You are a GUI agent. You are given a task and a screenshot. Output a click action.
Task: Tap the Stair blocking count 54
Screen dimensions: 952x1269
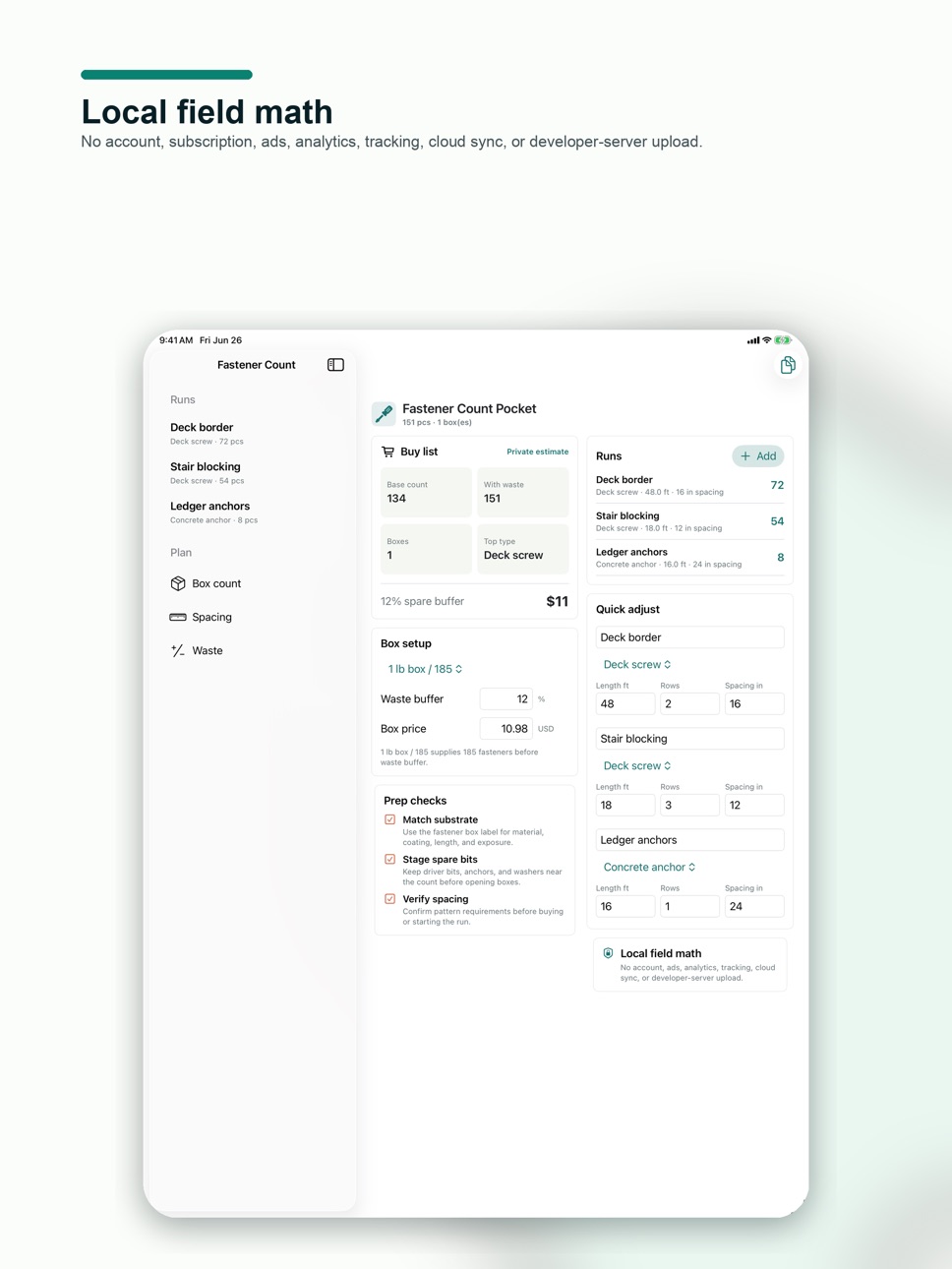[x=777, y=521]
